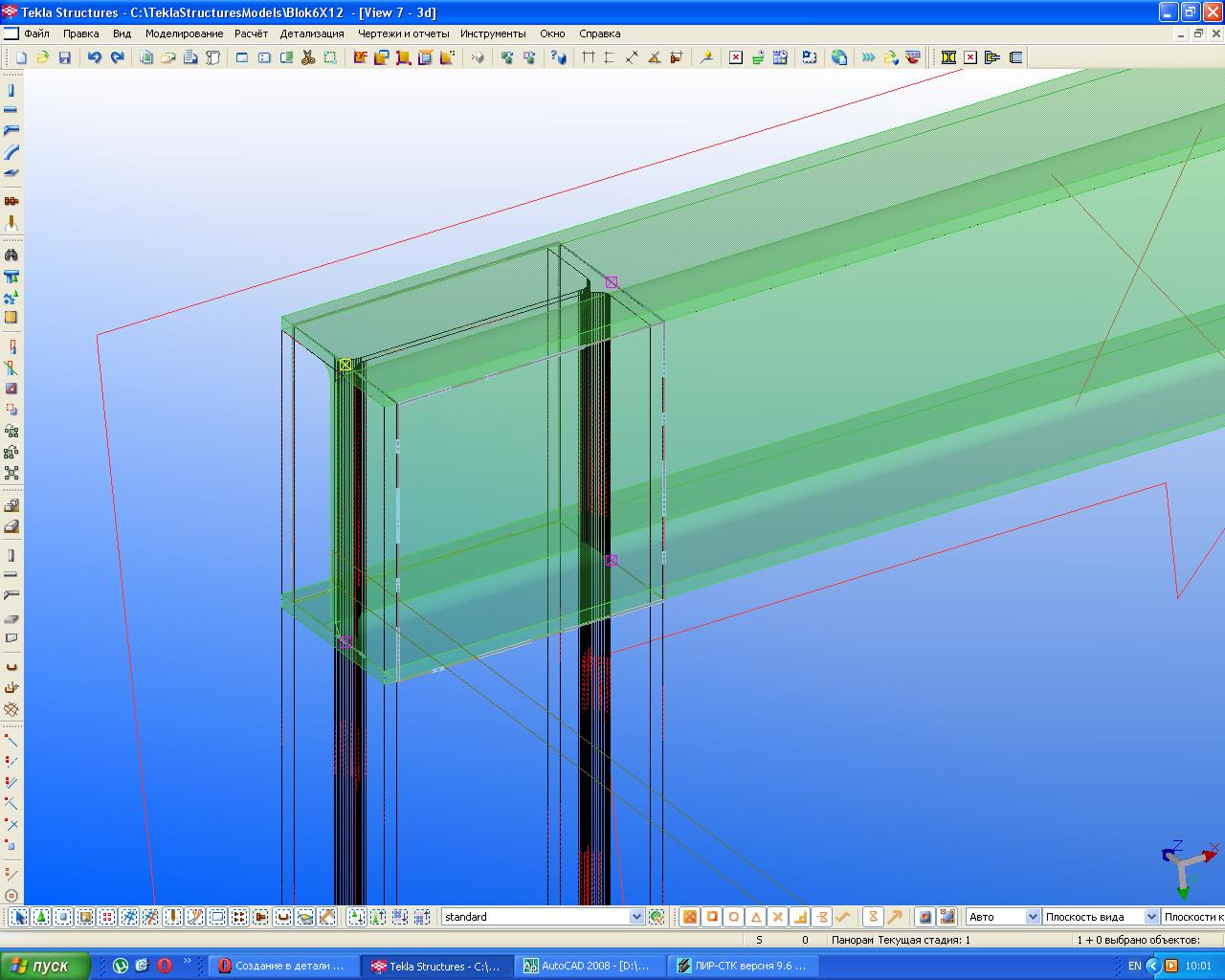Click the Redo arrow icon

tap(117, 57)
